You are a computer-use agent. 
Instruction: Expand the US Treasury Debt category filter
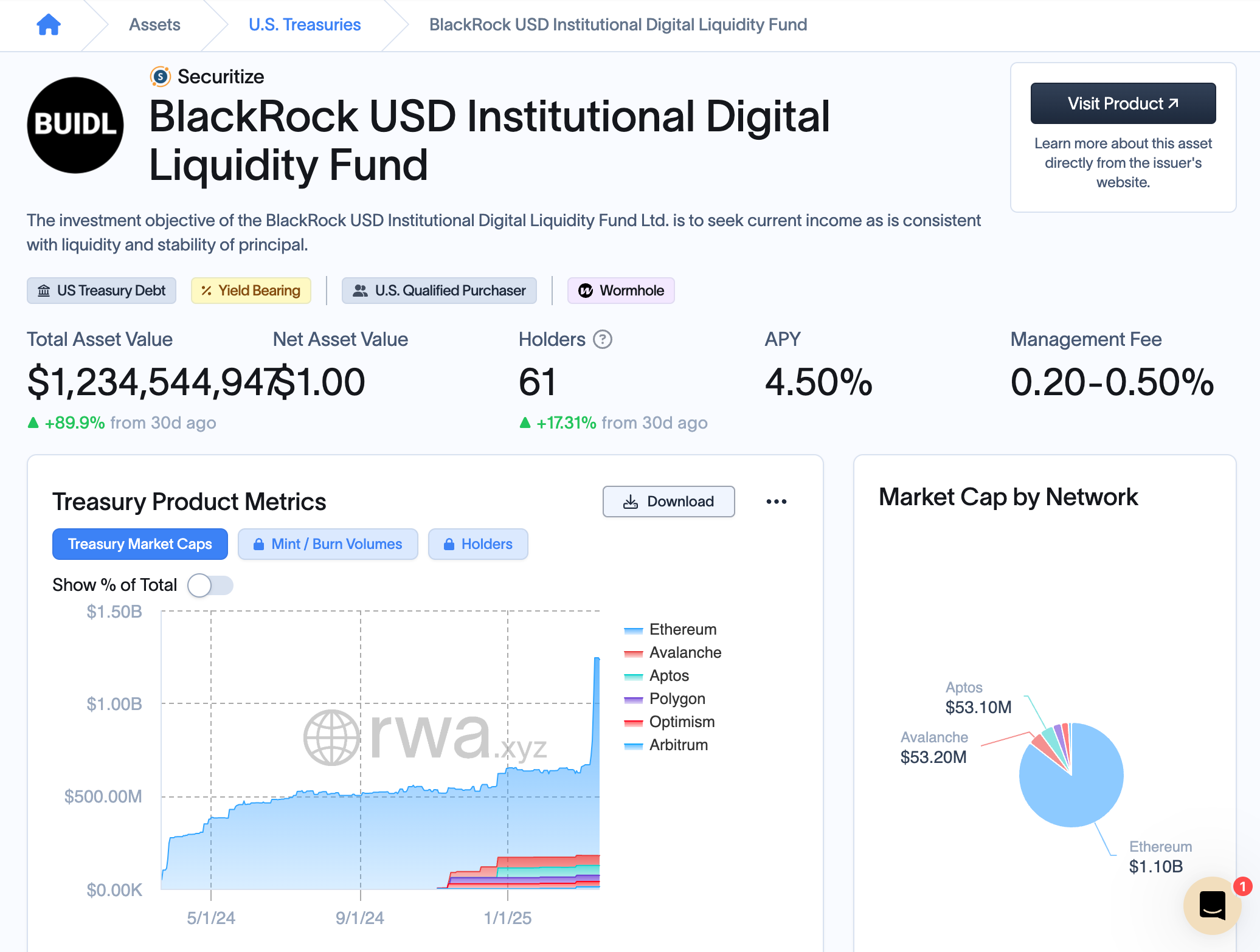tap(101, 291)
